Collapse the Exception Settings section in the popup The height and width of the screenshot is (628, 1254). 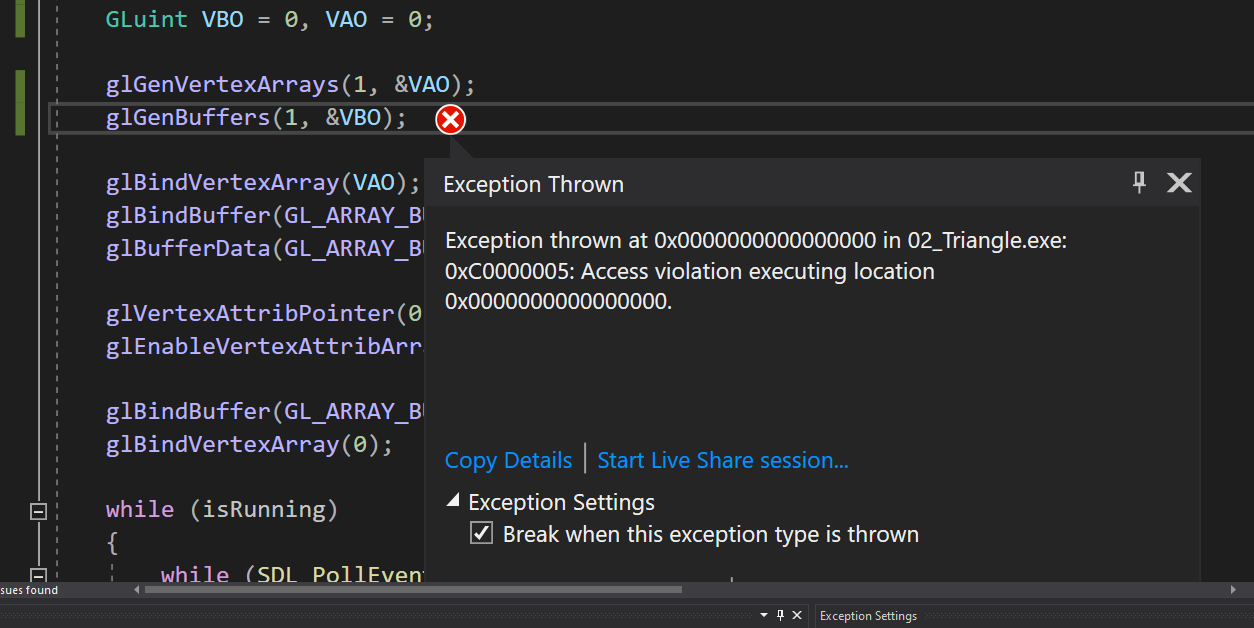point(452,500)
